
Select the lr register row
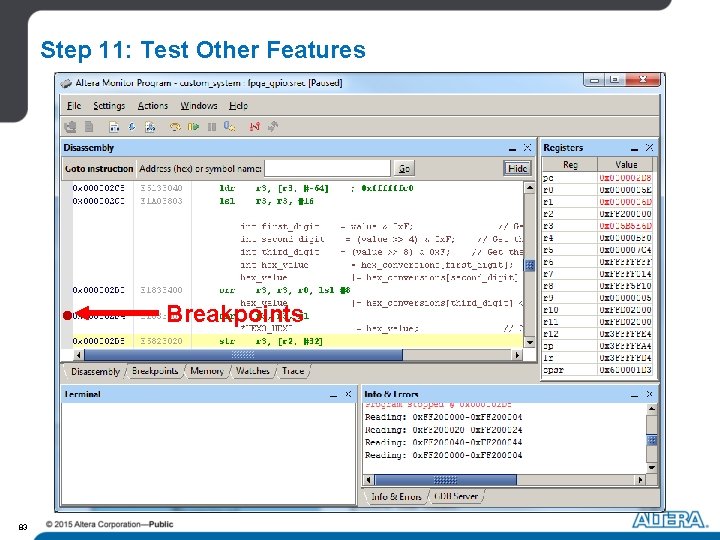pyautogui.click(x=597, y=358)
